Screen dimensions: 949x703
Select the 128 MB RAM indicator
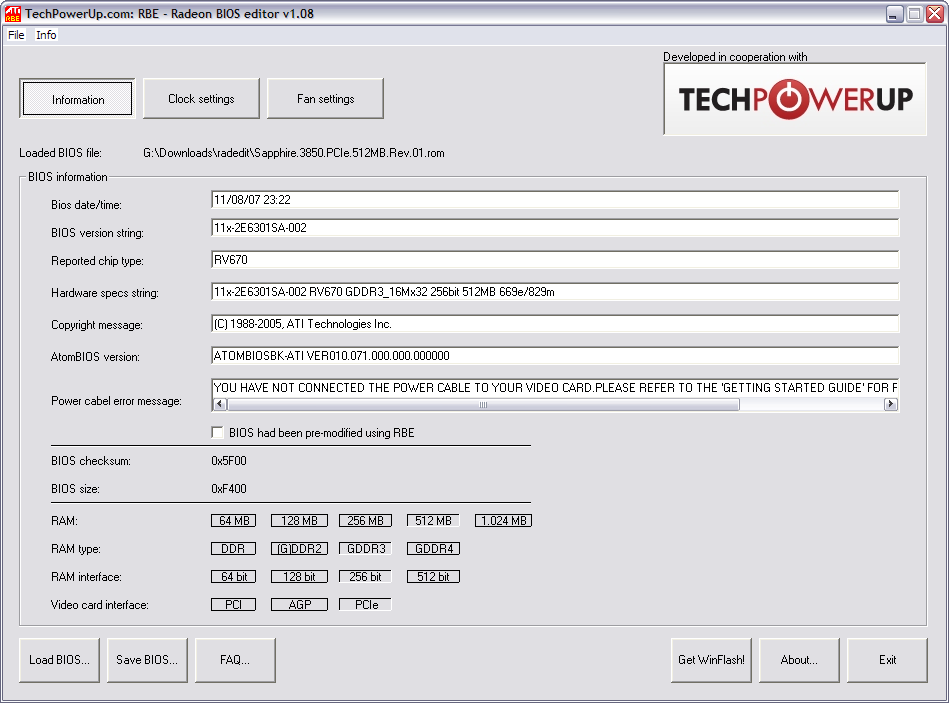pyautogui.click(x=299, y=520)
